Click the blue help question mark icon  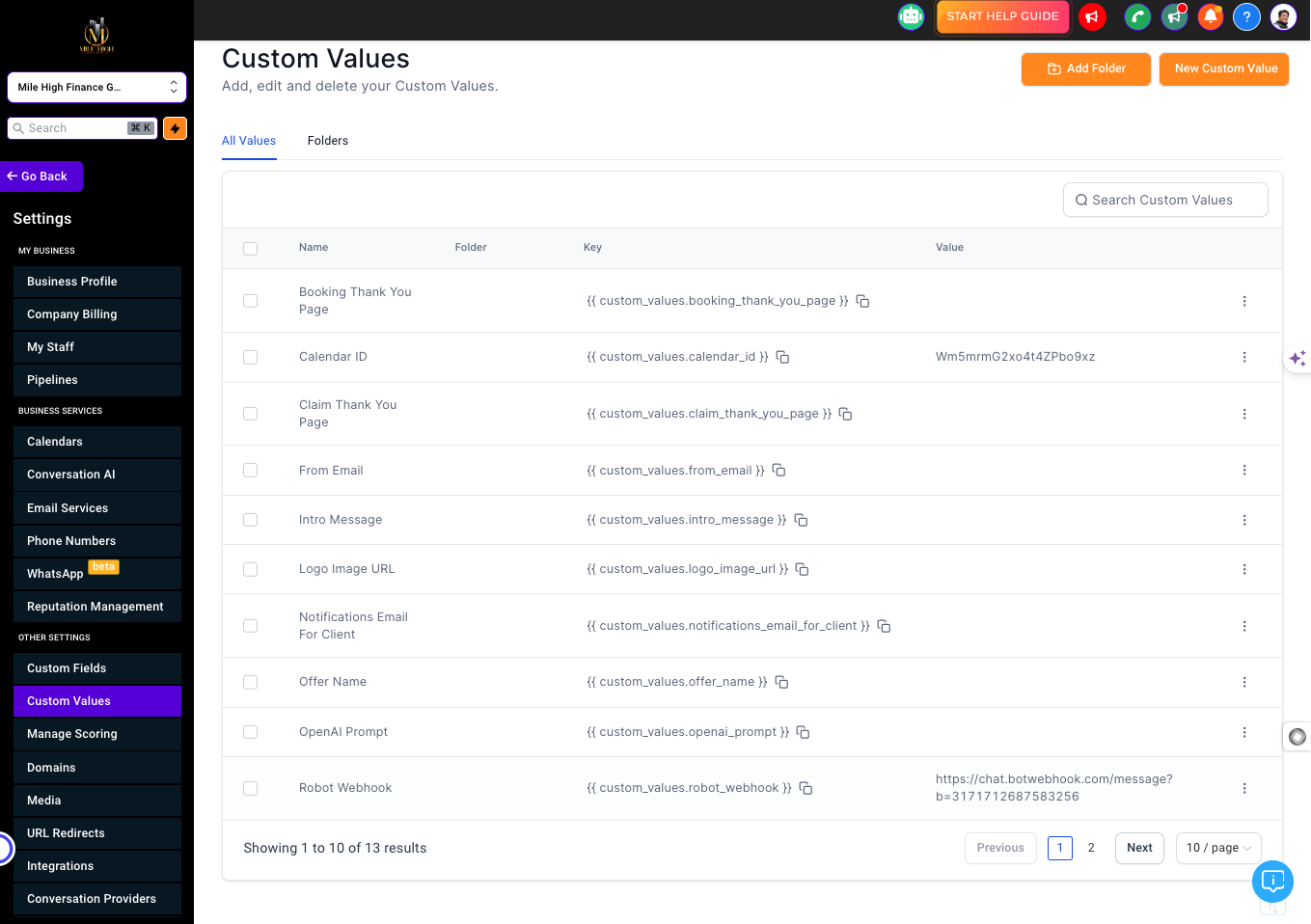(1246, 16)
